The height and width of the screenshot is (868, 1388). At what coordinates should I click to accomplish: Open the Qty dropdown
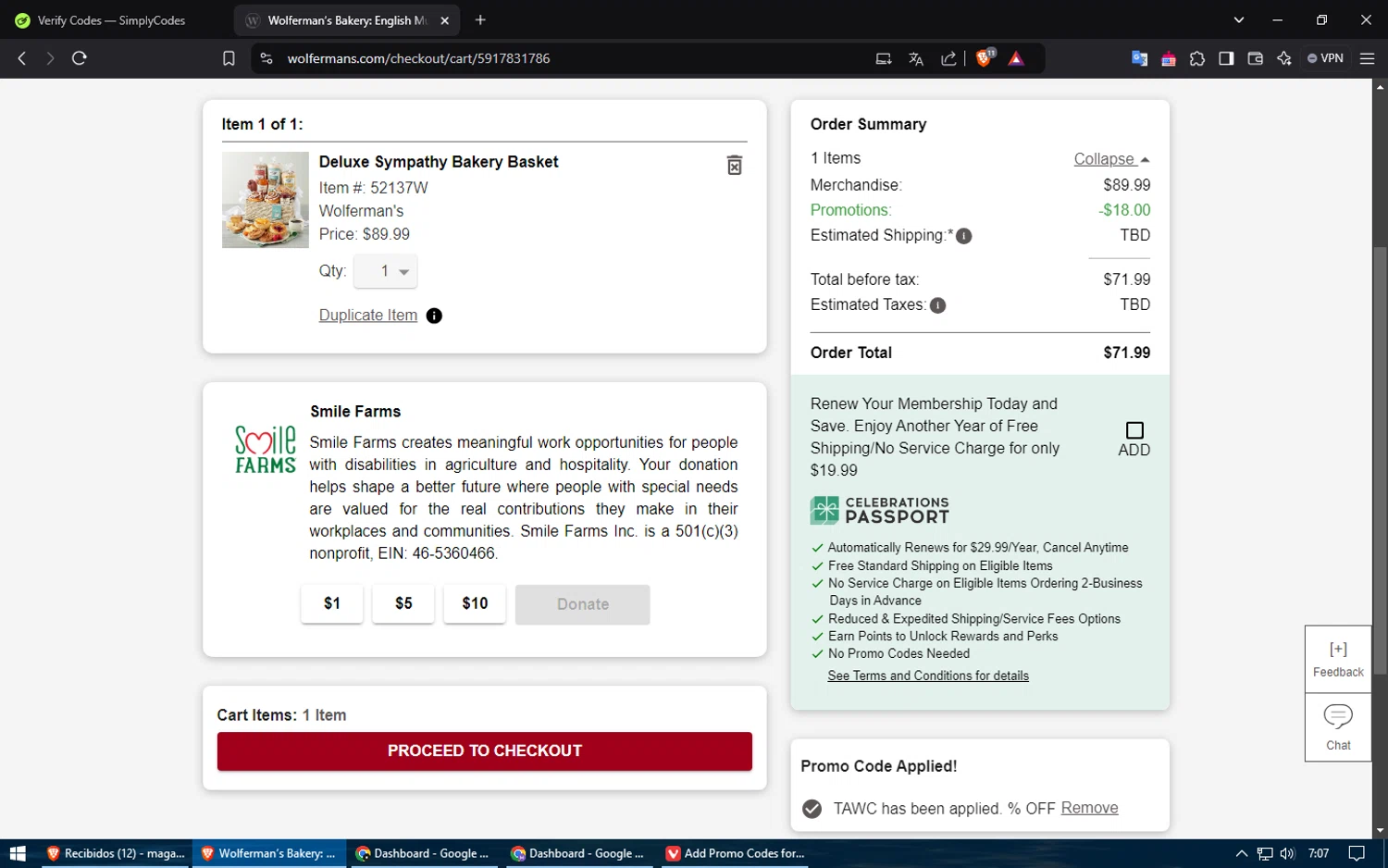pos(386,271)
